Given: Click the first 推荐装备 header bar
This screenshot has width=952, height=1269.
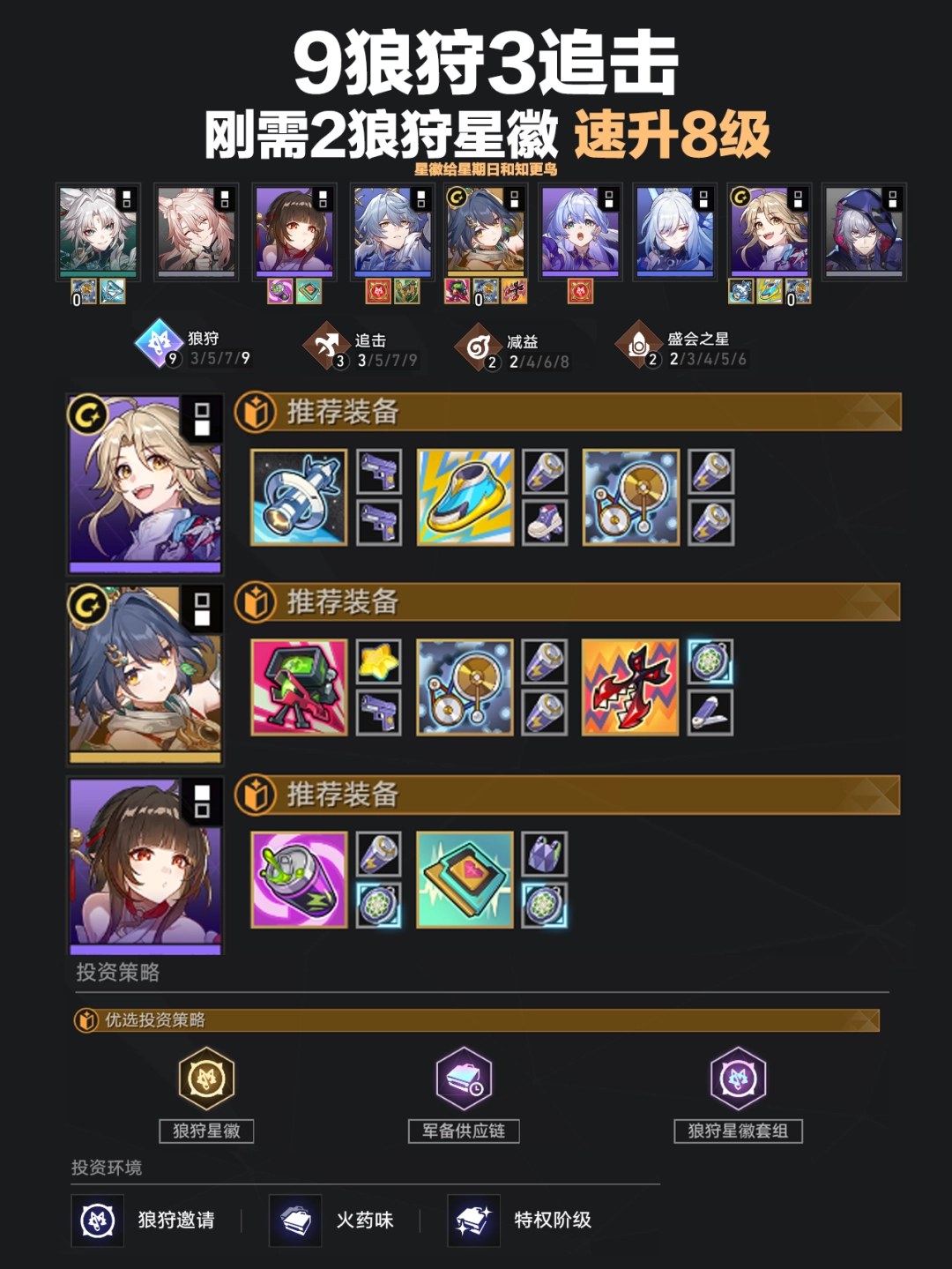Looking at the screenshot, I should tap(569, 412).
